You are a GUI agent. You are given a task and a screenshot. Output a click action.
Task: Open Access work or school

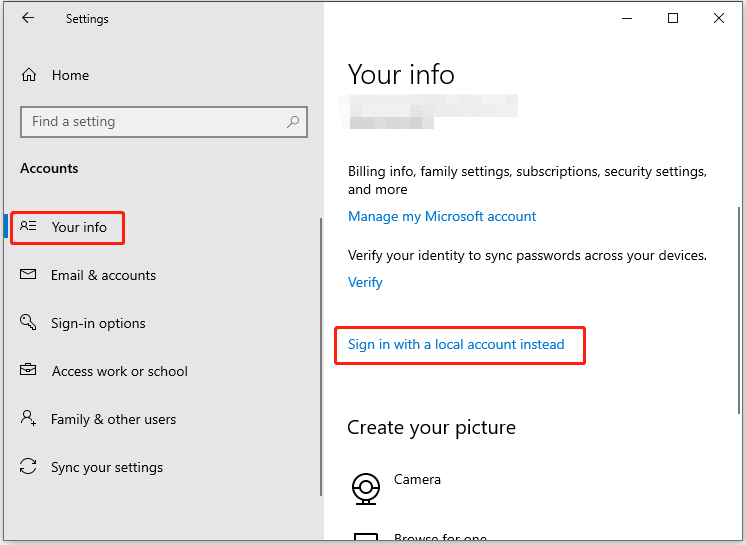tap(104, 371)
